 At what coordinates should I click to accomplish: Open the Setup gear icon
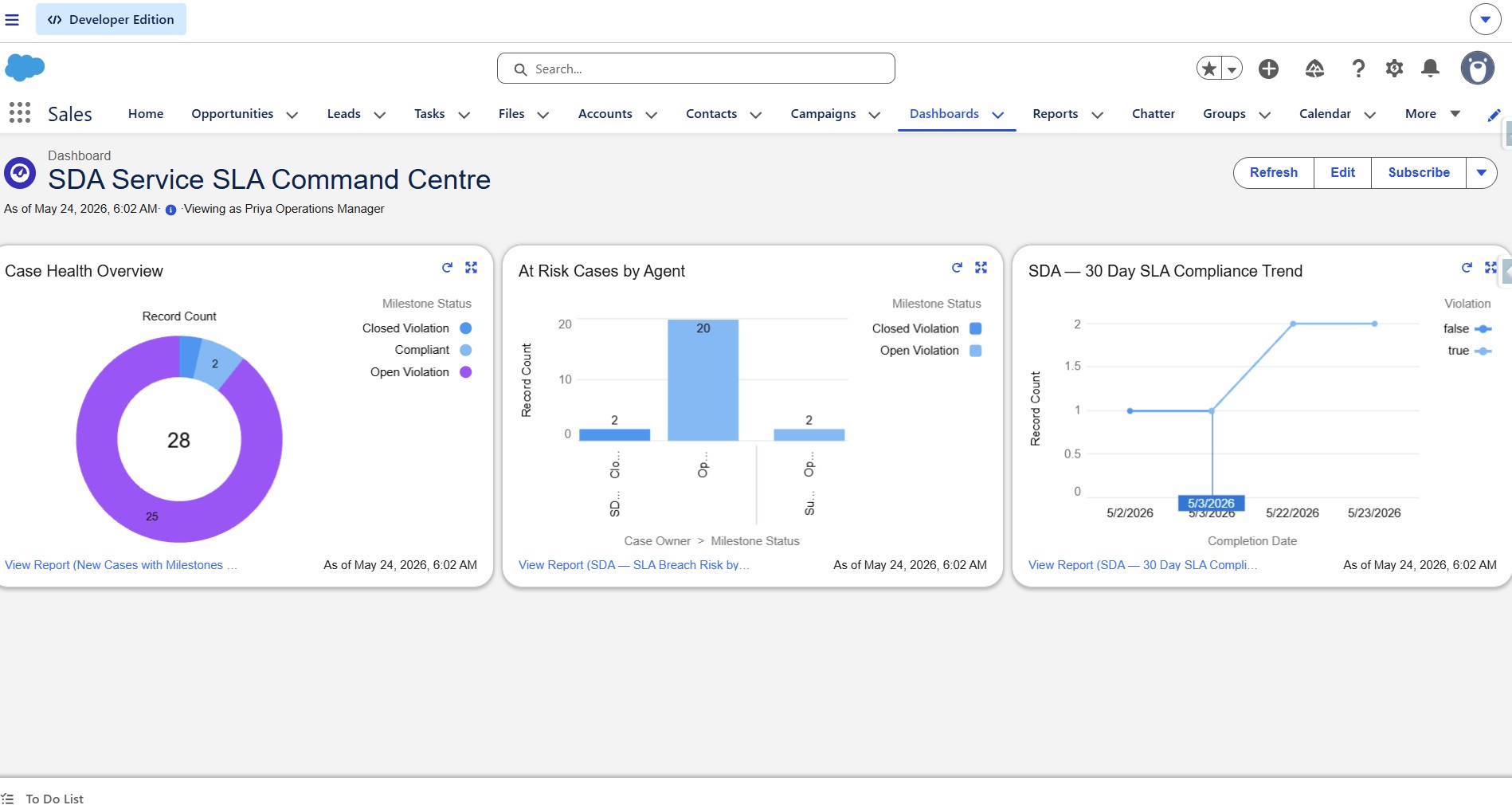pos(1394,69)
